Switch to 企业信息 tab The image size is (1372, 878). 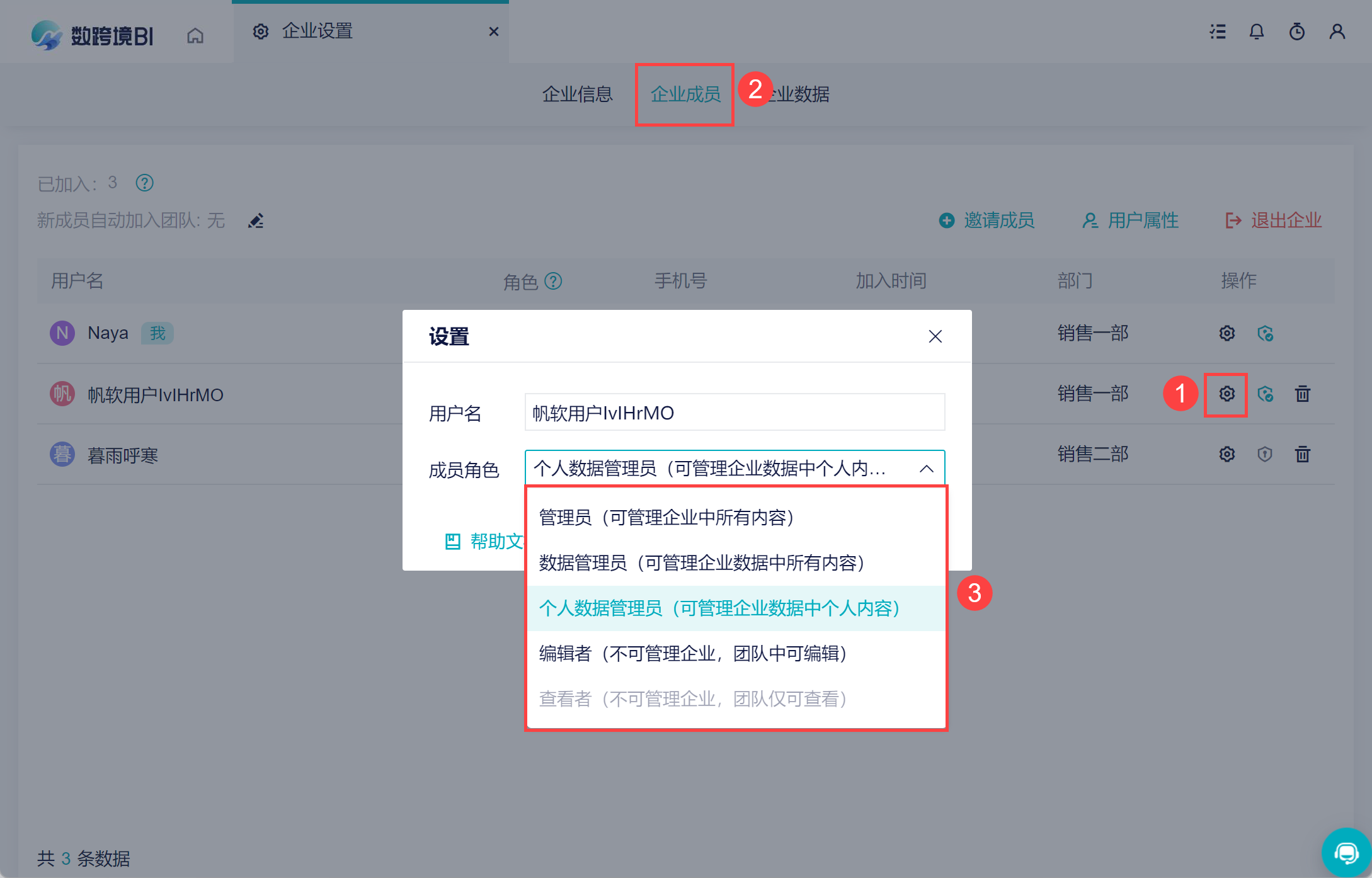pyautogui.click(x=577, y=94)
